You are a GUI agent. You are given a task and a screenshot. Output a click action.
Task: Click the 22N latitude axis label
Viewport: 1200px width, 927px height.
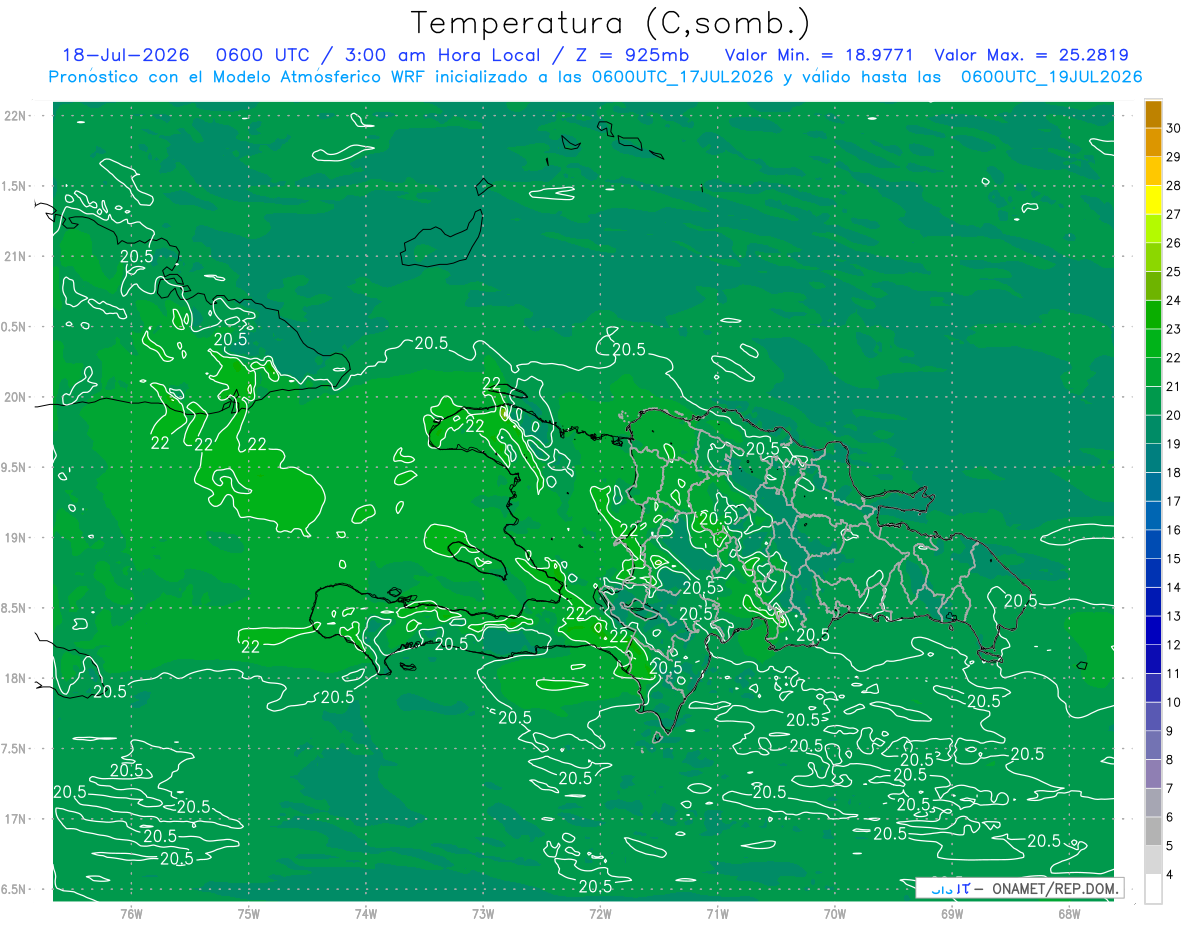tap(17, 116)
